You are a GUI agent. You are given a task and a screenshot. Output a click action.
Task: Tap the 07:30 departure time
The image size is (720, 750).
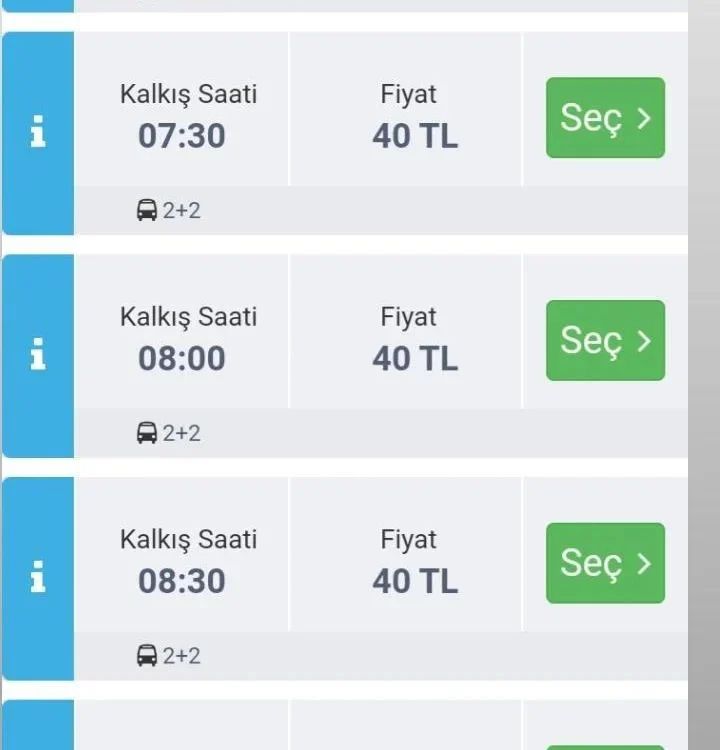tap(182, 136)
